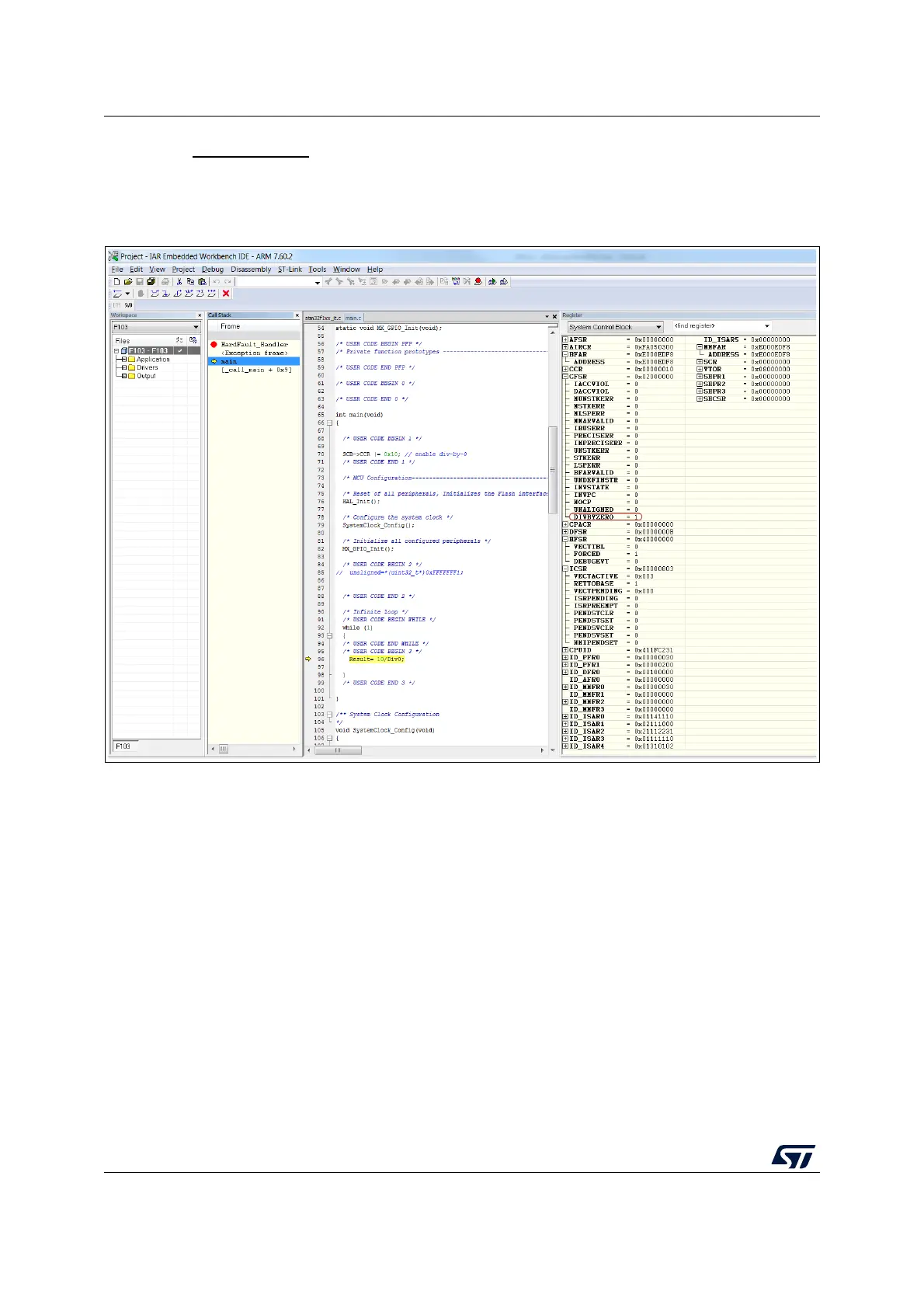Switch to the stm32f1xx_it.c editor tab

323,318
